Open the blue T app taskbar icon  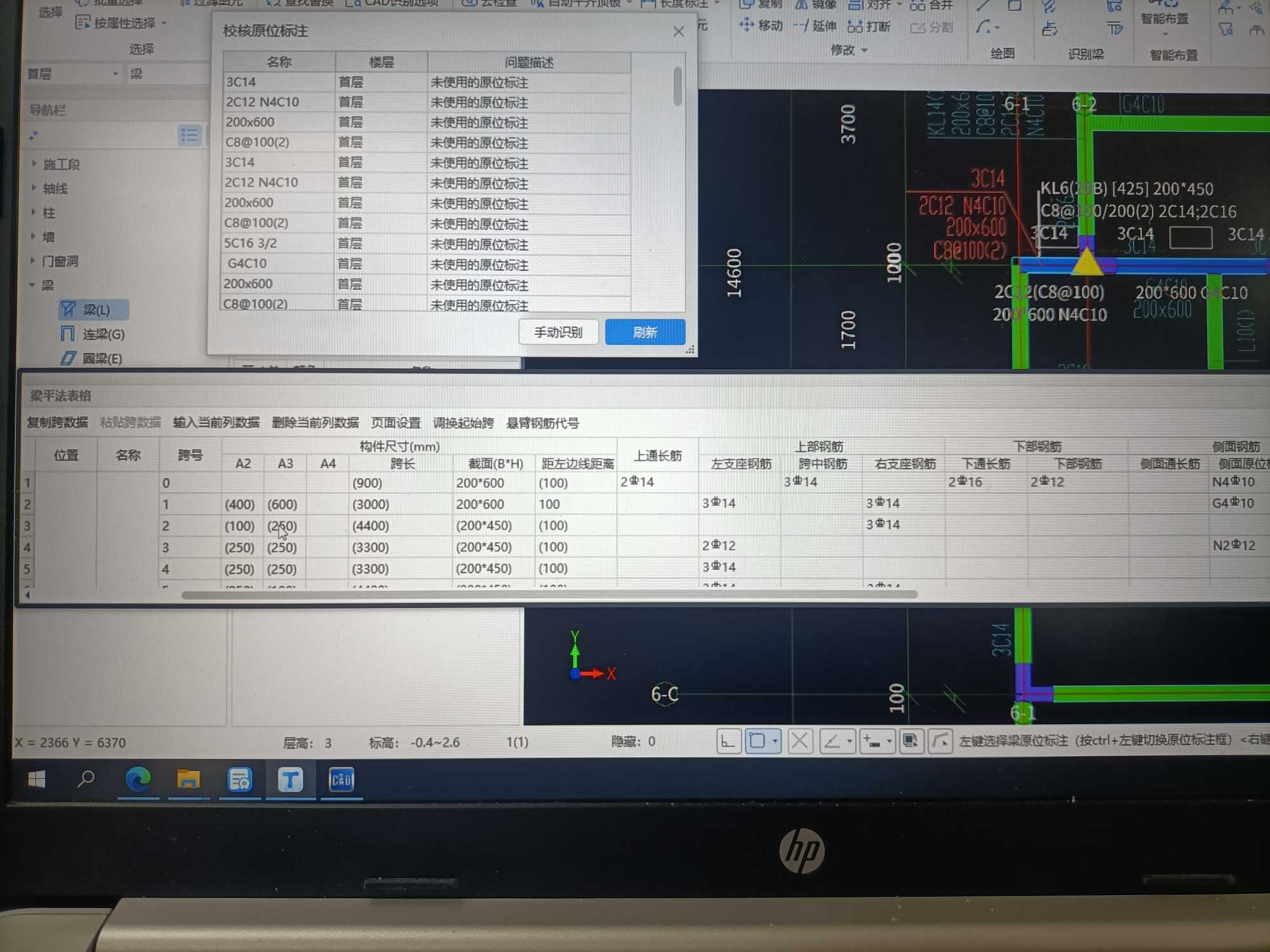point(290,779)
